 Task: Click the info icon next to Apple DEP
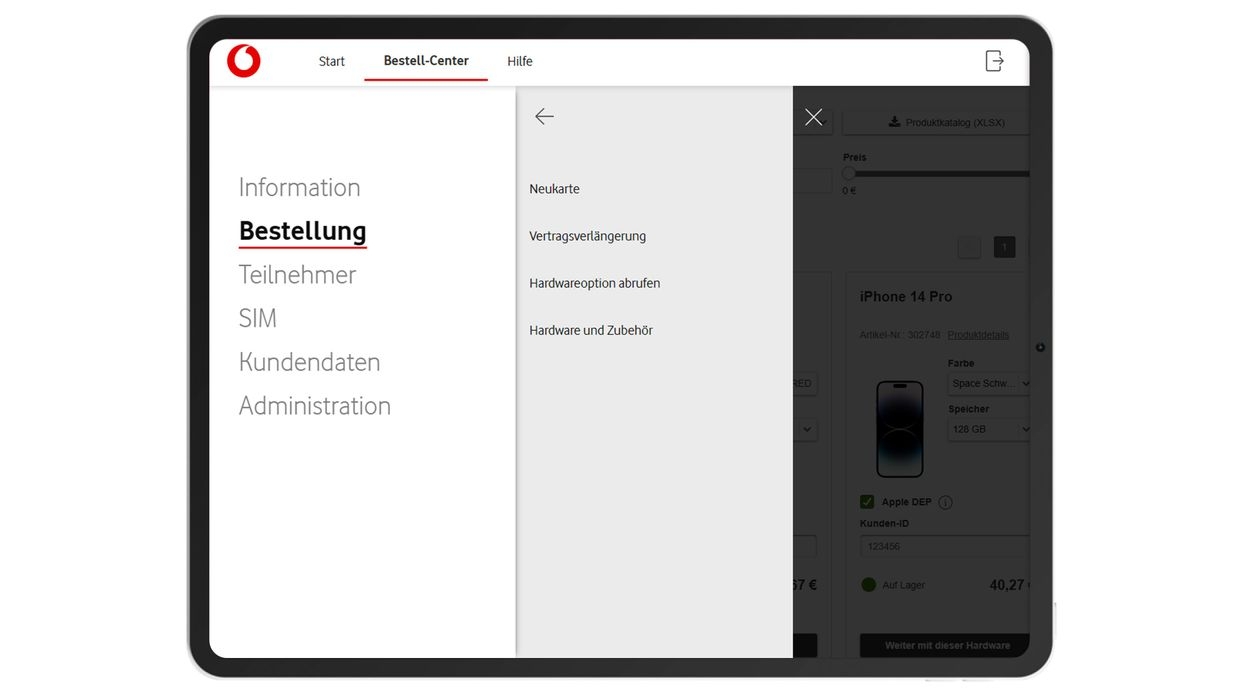(x=944, y=502)
